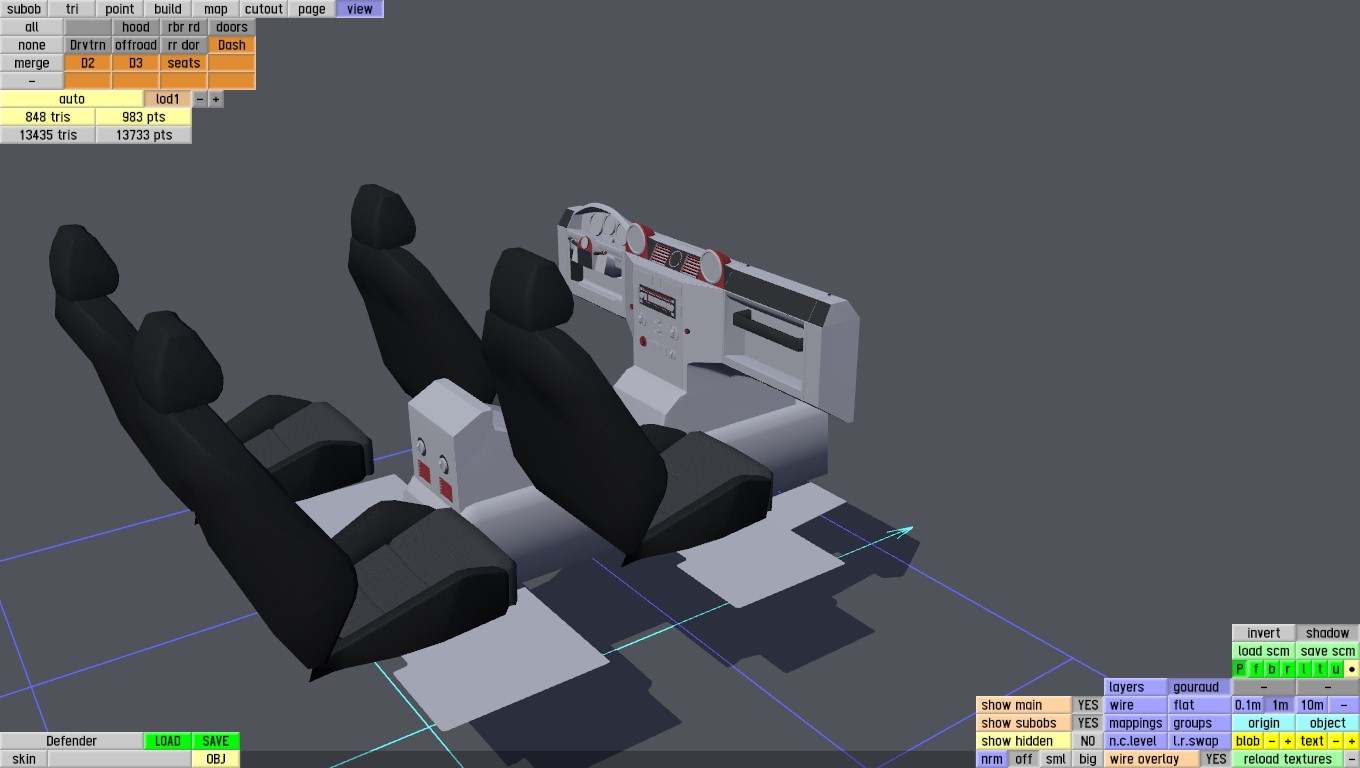Click the merge button
This screenshot has width=1360, height=768.
coord(32,63)
